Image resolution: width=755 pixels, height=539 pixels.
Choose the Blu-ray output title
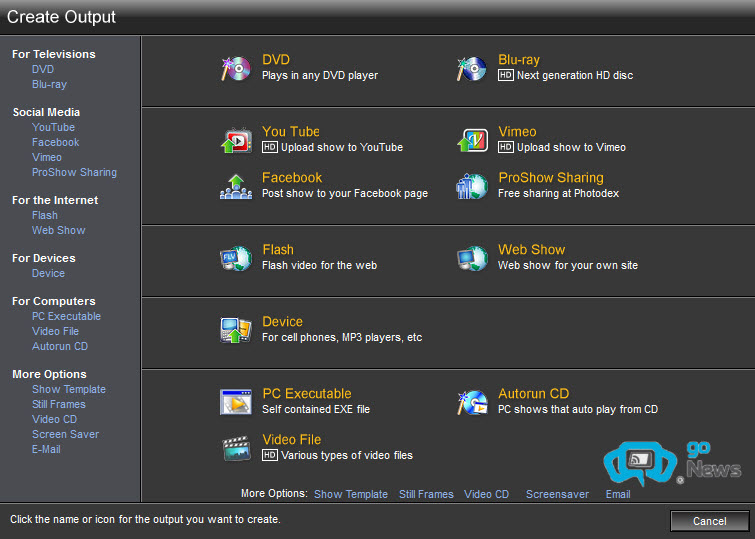[519, 60]
